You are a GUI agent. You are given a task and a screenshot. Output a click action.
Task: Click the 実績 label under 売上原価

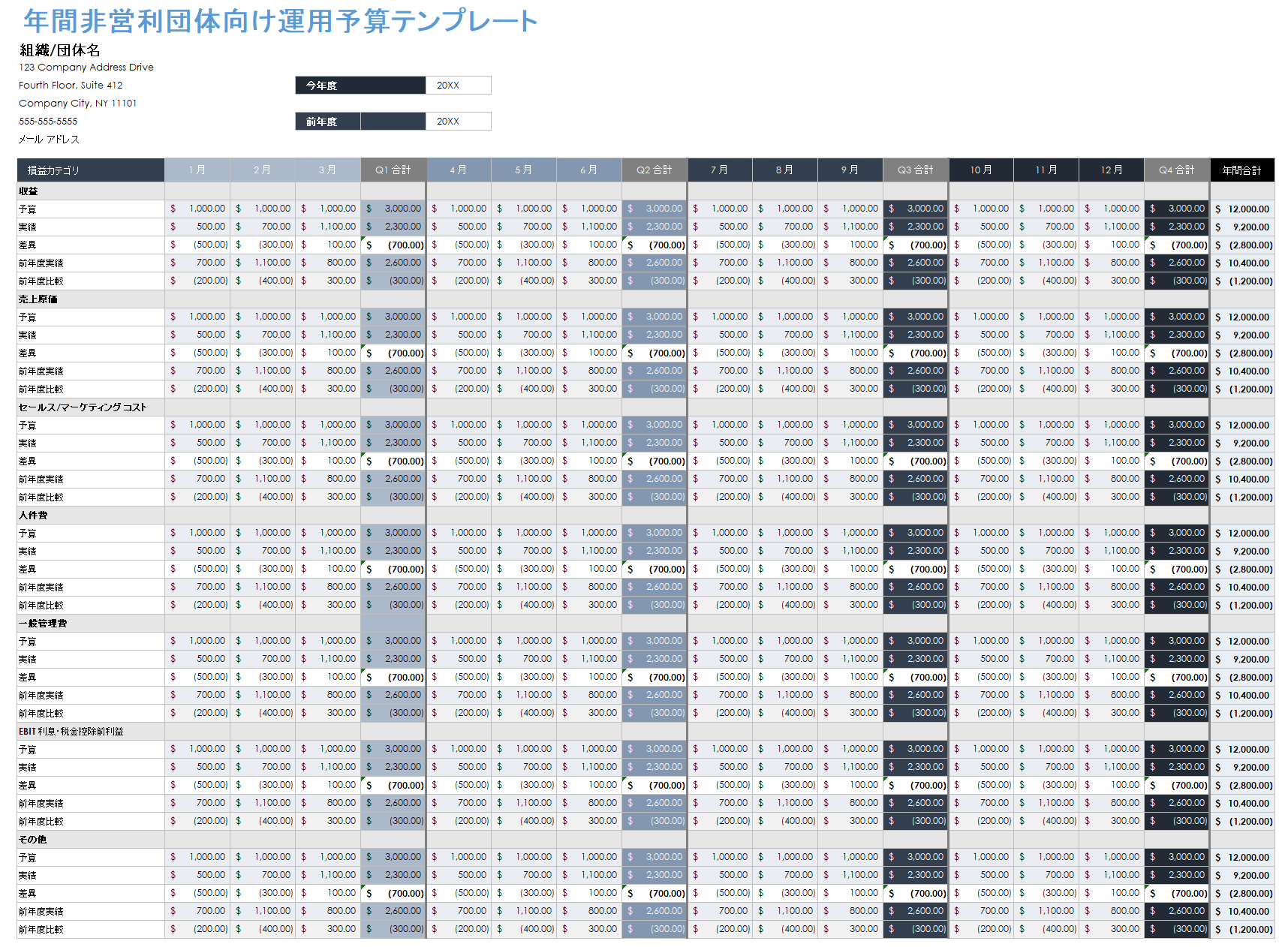pyautogui.click(x=91, y=335)
